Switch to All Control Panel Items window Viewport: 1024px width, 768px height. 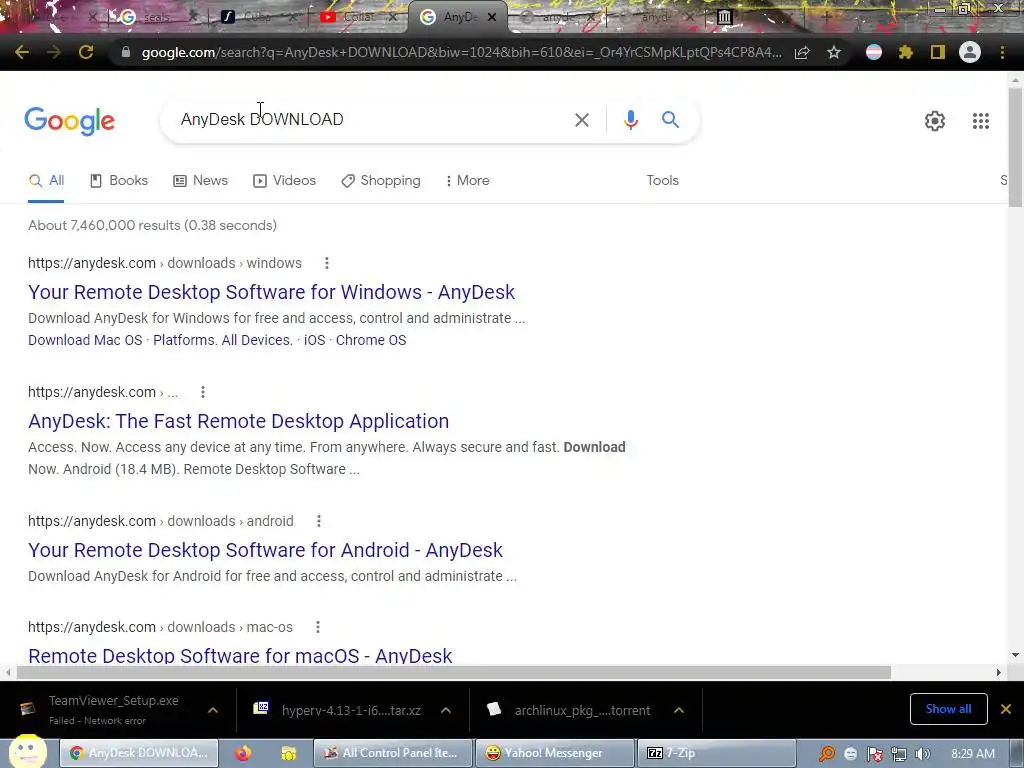coord(392,753)
